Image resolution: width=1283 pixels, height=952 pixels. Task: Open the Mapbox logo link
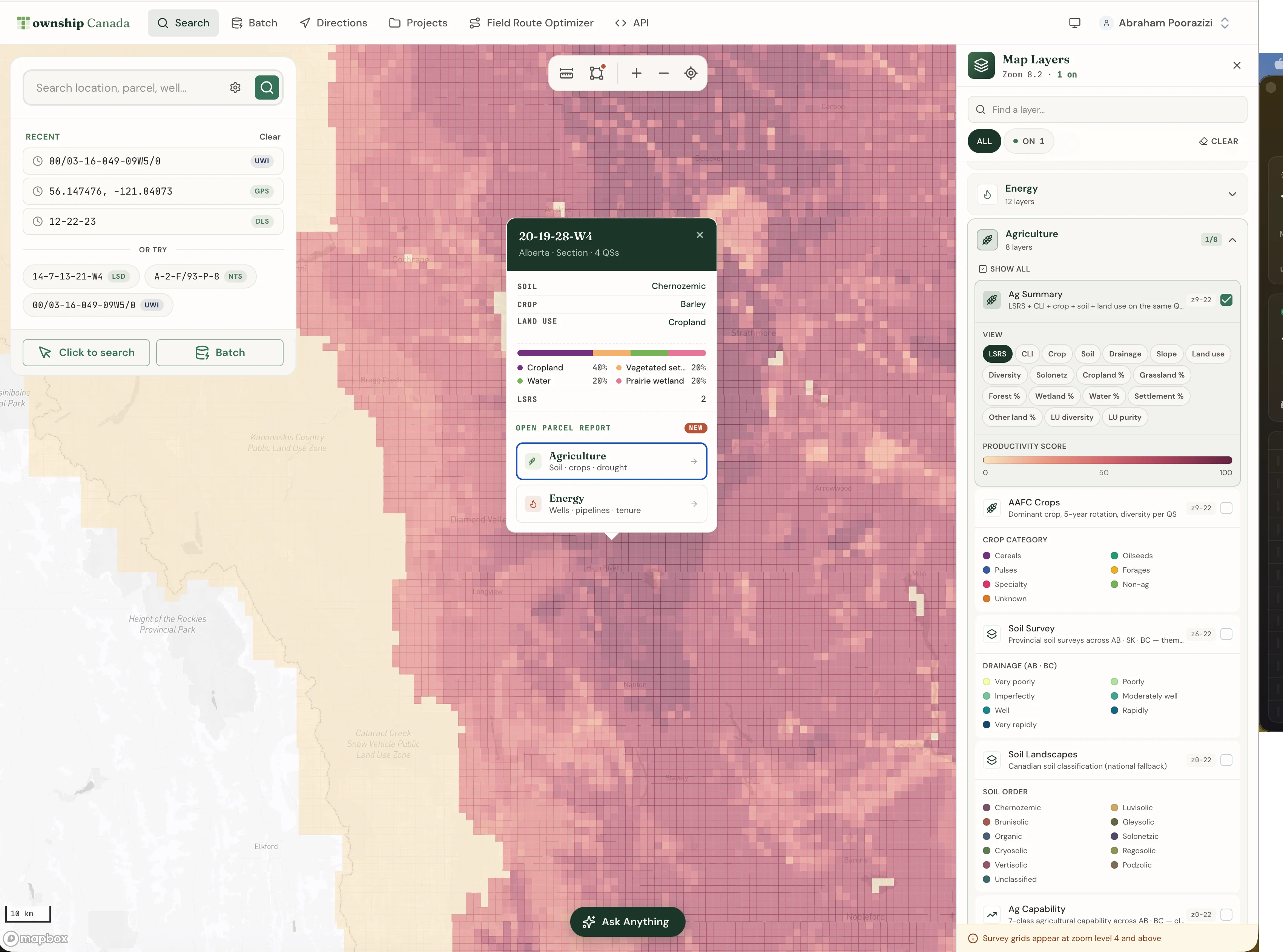36,939
